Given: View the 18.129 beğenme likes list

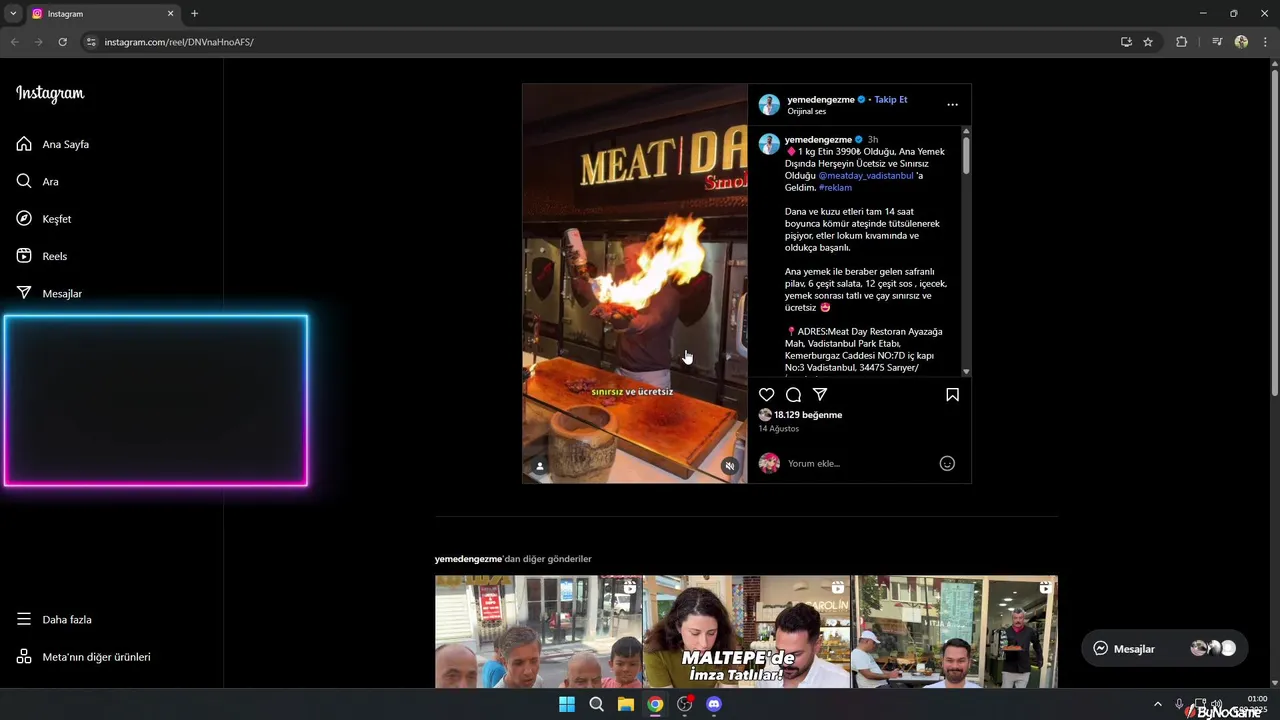Looking at the screenshot, I should click(x=808, y=415).
